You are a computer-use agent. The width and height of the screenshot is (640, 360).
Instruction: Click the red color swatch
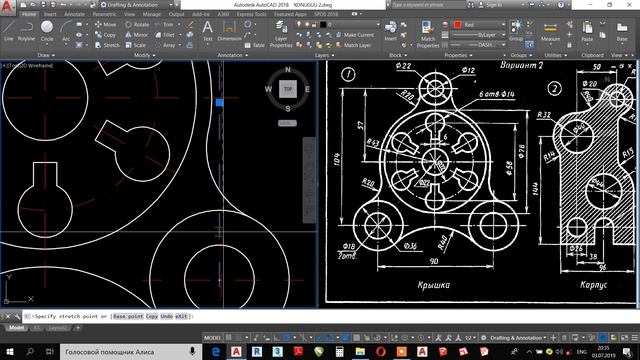pos(457,25)
